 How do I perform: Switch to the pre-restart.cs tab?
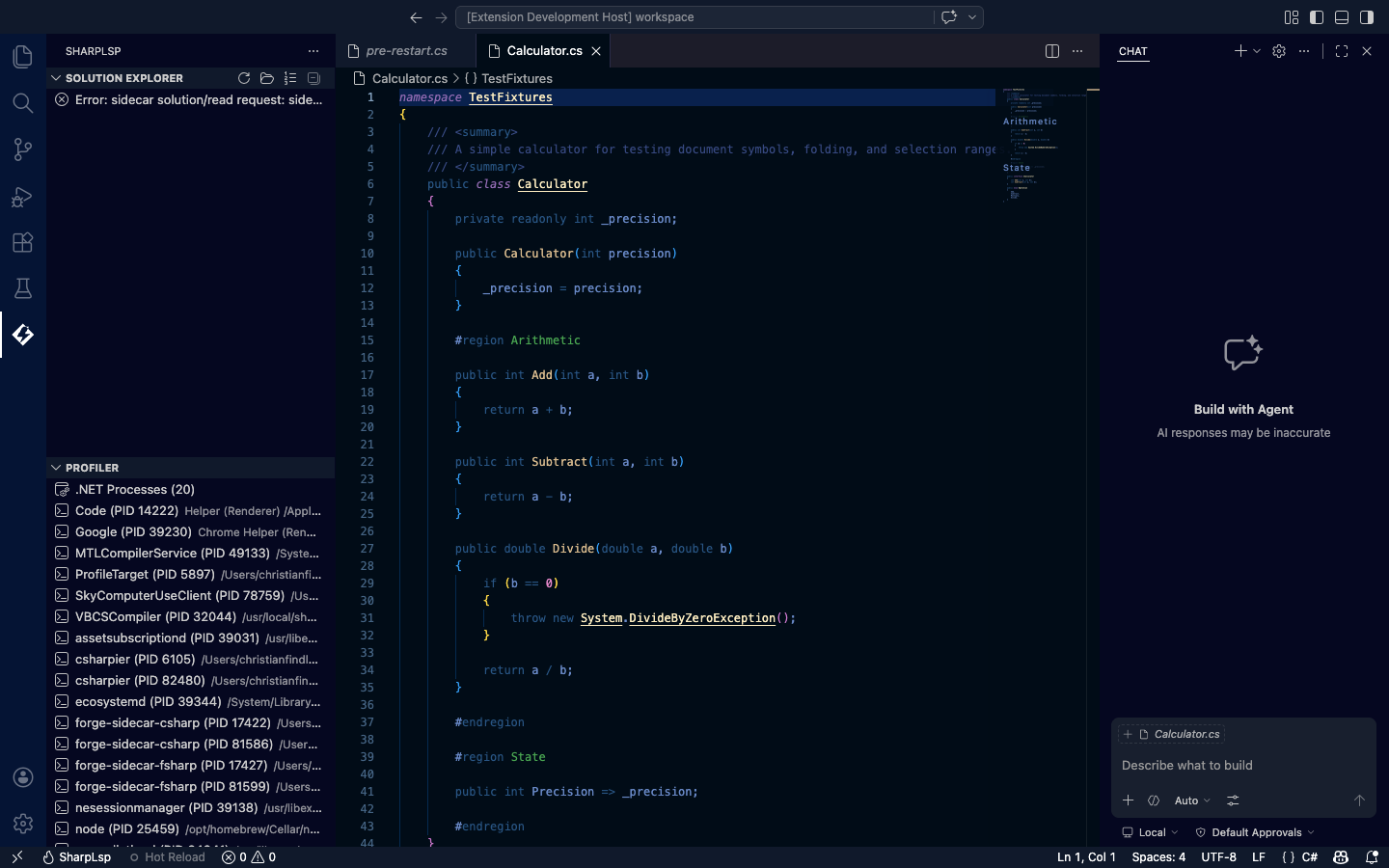pyautogui.click(x=406, y=51)
